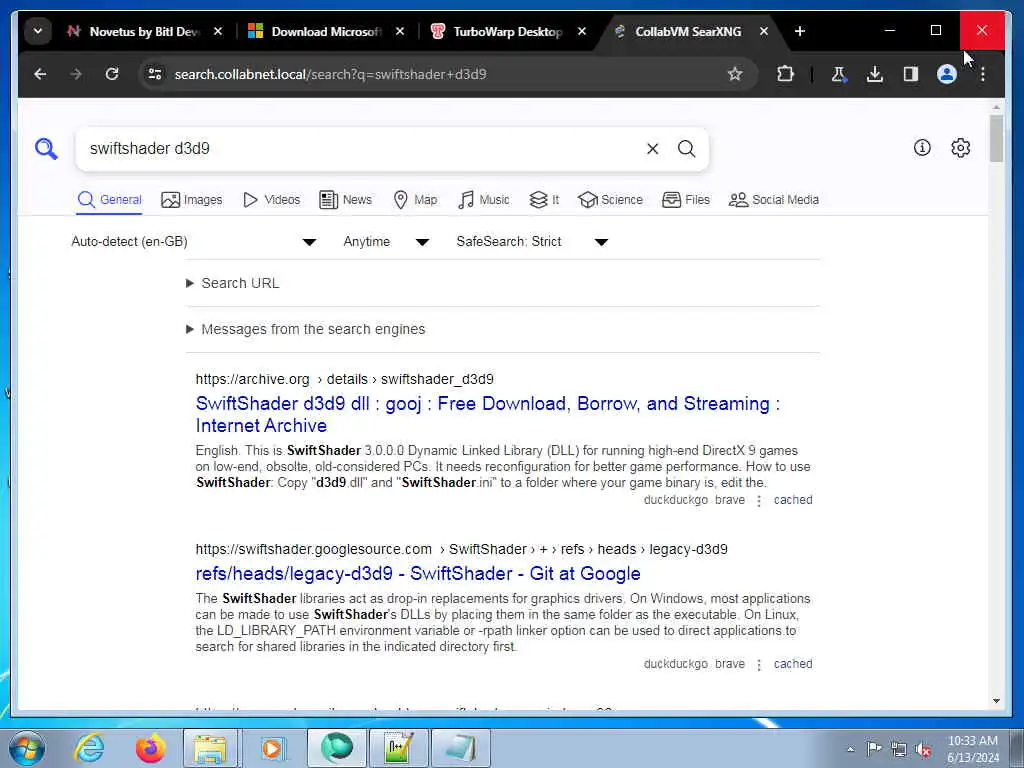Close the TurboWarp Desktop tab

581,31
